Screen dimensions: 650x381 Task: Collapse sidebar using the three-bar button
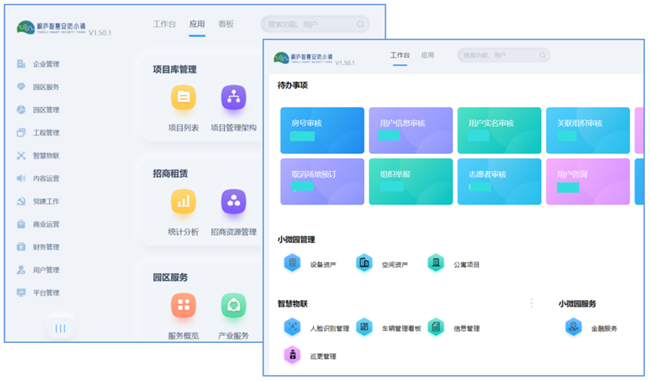click(x=60, y=328)
